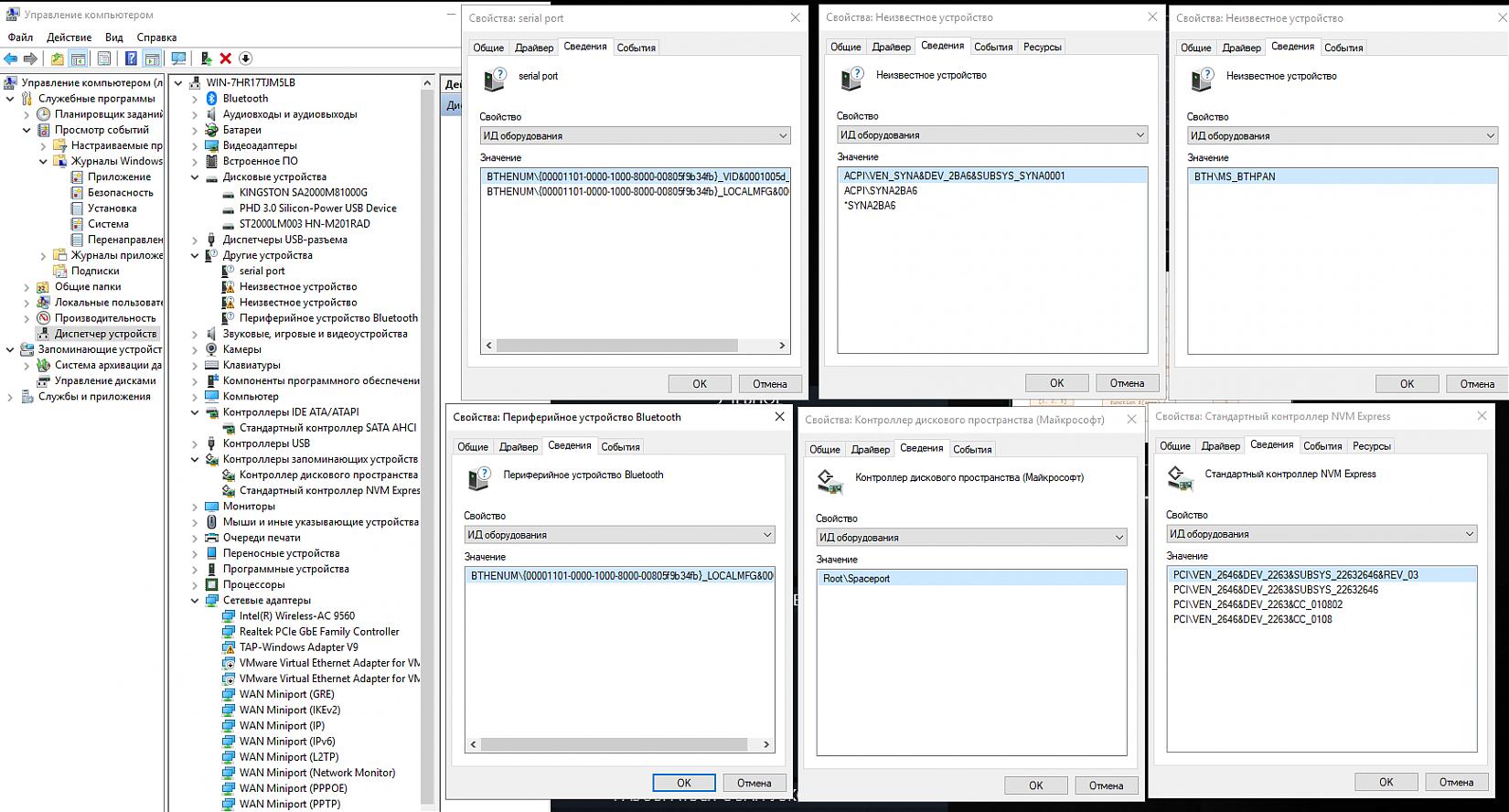Open the Действие menu
The height and width of the screenshot is (812, 1509).
[x=69, y=37]
